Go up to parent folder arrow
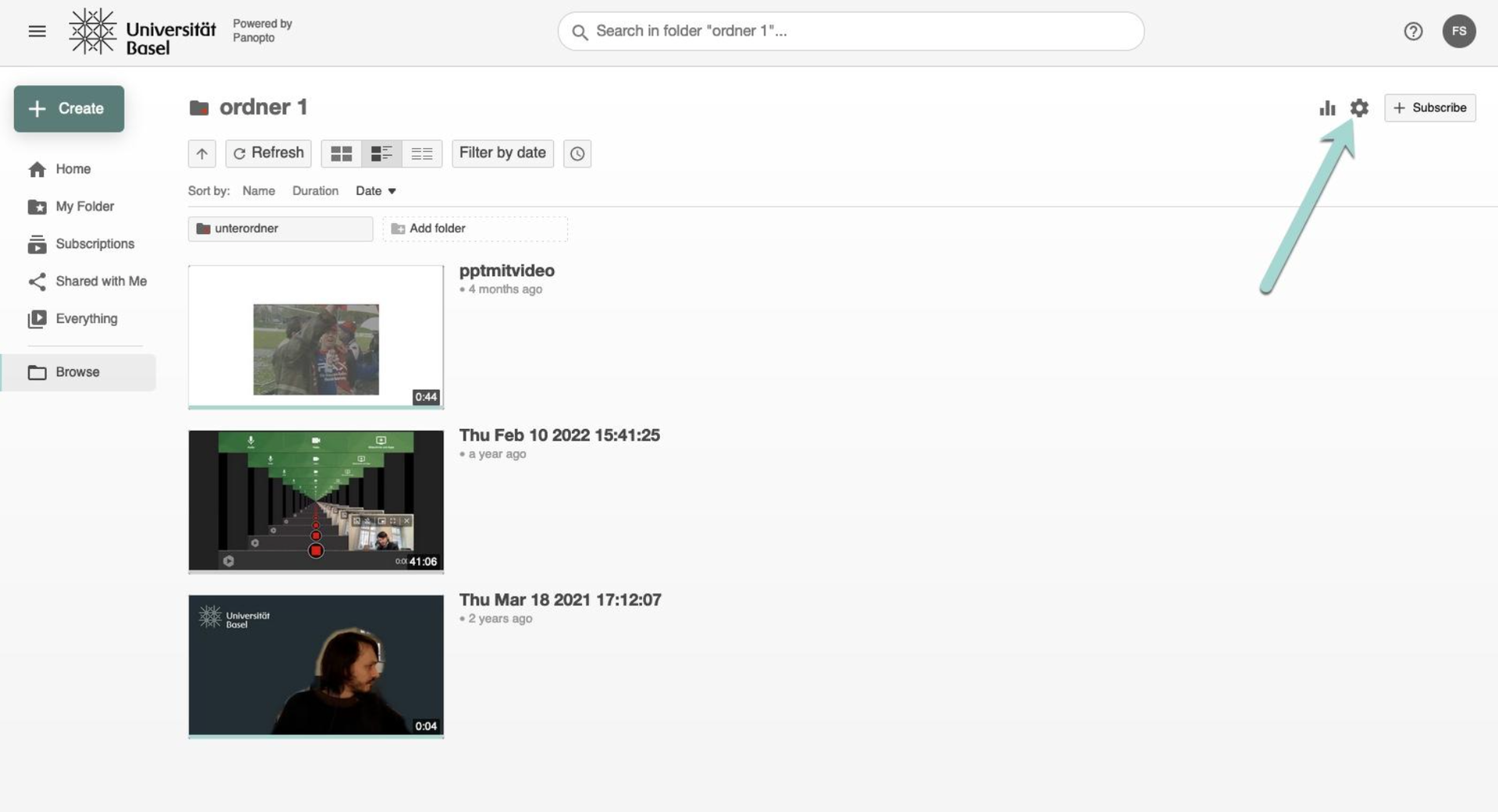The image size is (1498, 812). [x=202, y=154]
